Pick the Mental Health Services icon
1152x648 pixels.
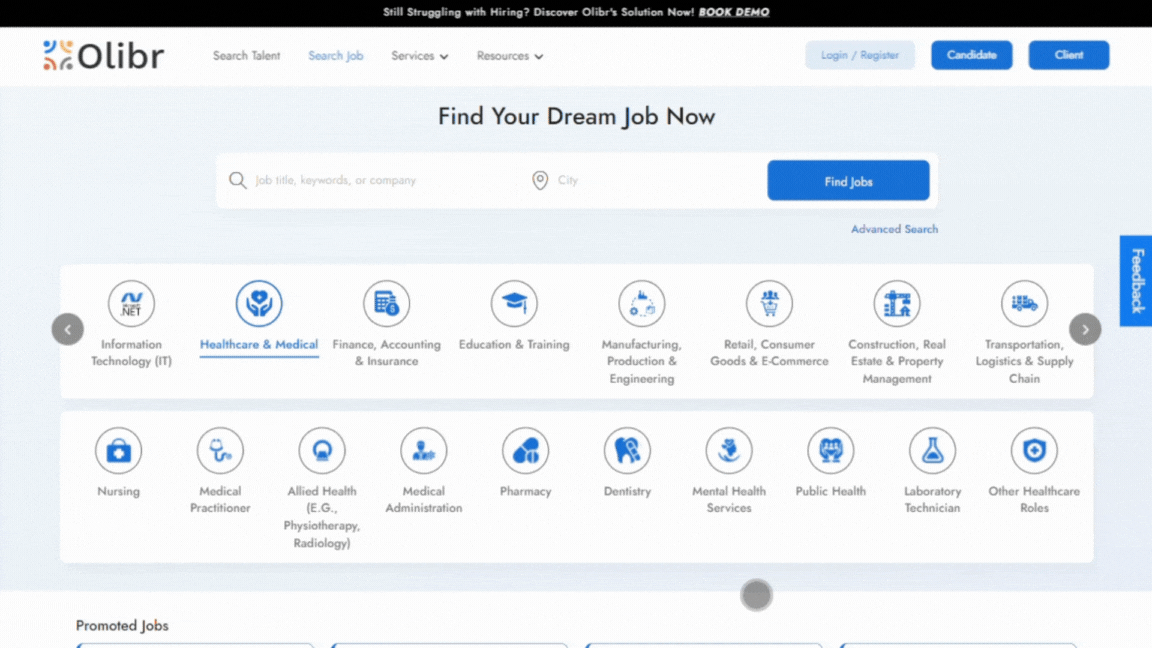[x=729, y=451]
